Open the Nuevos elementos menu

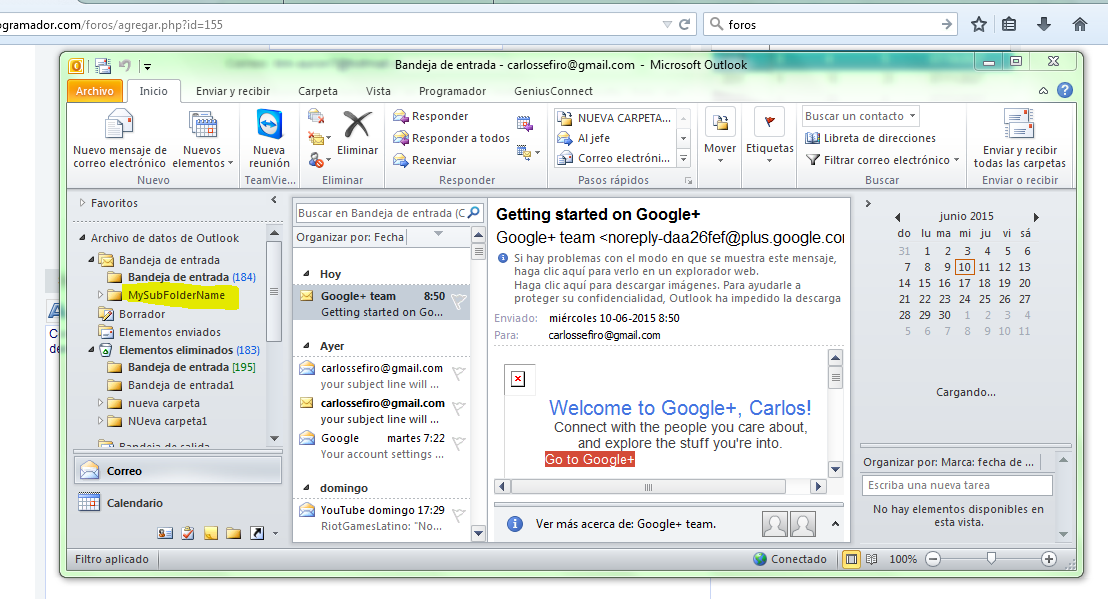(x=203, y=140)
